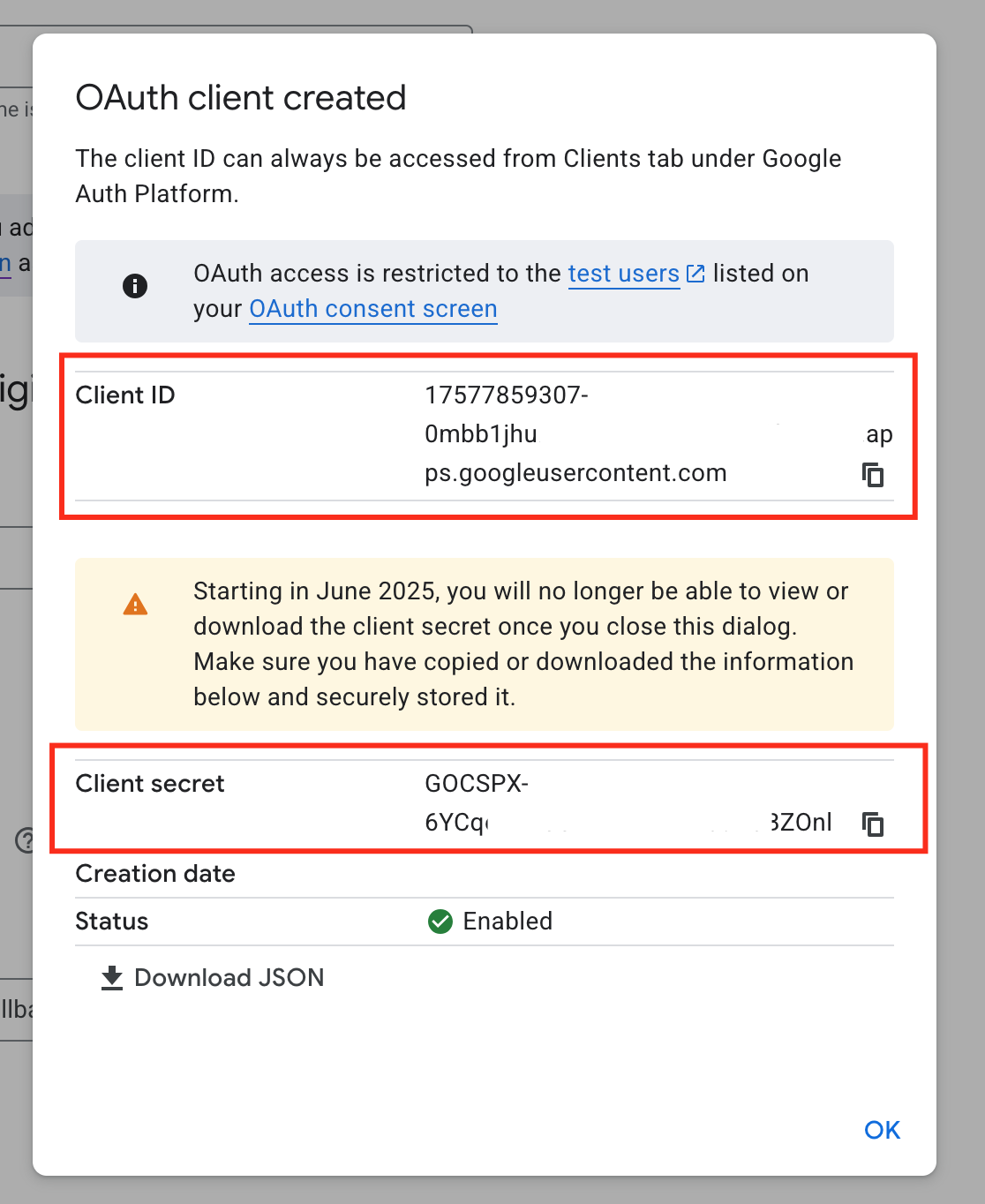Click the Client secret row label
Image resolution: width=985 pixels, height=1204 pixels.
click(x=149, y=783)
